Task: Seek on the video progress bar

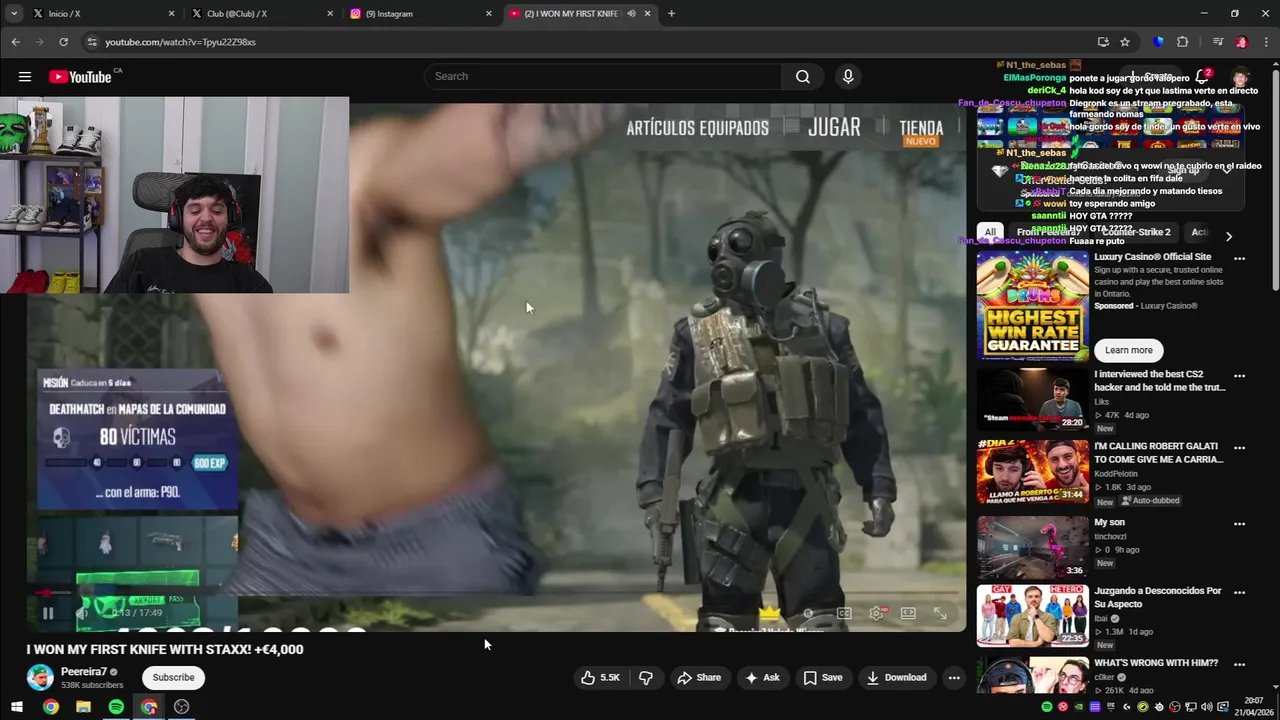Action: pos(496,593)
